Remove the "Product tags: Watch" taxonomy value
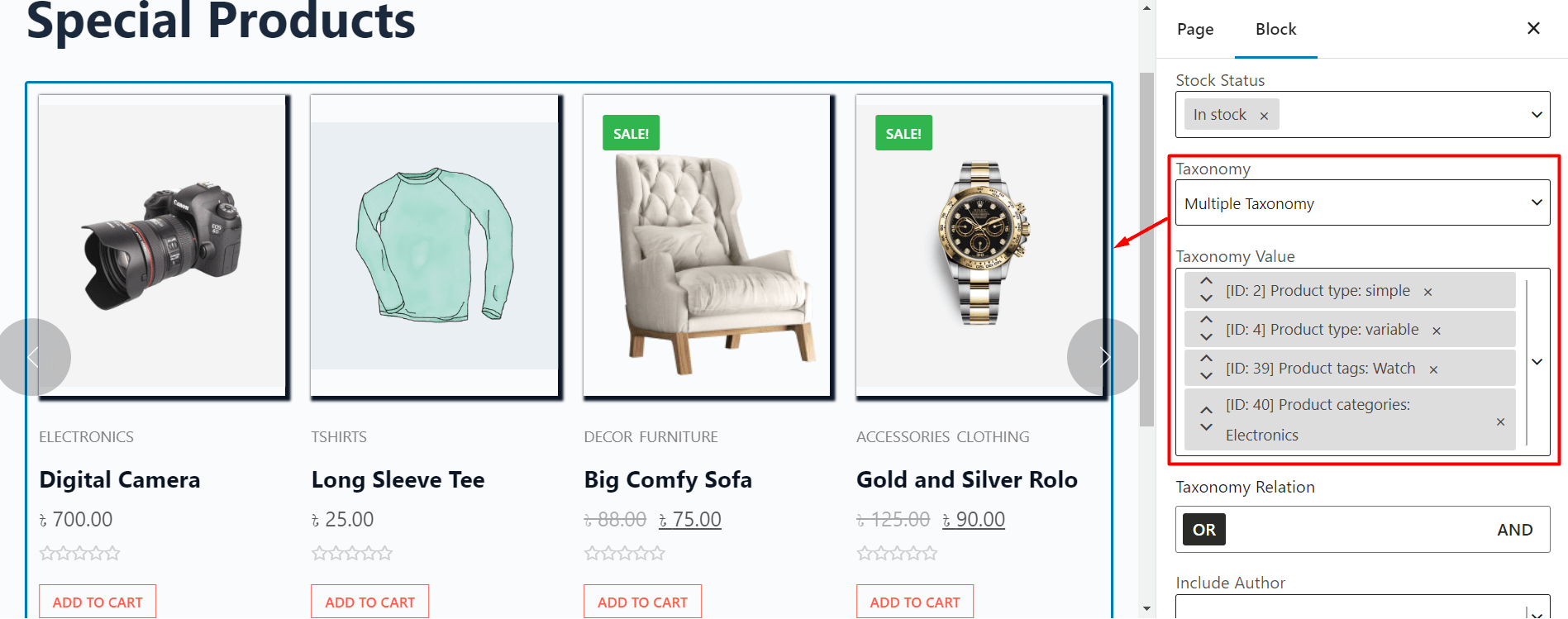This screenshot has height=619, width=1568. 1433,369
